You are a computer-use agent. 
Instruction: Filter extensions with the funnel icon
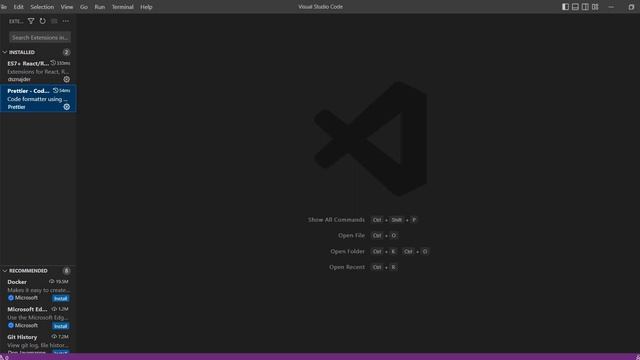pyautogui.click(x=31, y=21)
